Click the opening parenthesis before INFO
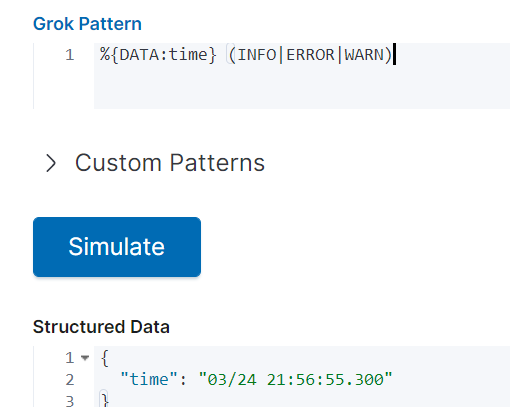The height and width of the screenshot is (407, 510). click(232, 55)
